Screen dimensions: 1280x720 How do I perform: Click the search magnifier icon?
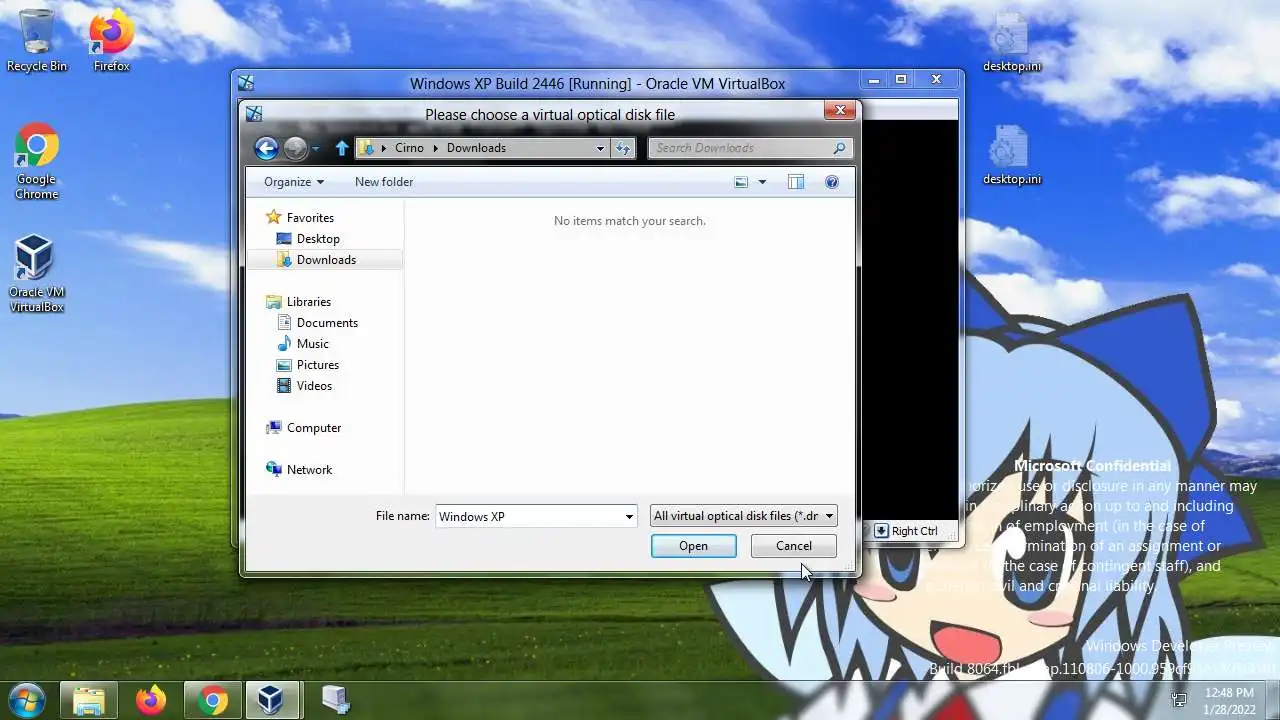click(839, 148)
